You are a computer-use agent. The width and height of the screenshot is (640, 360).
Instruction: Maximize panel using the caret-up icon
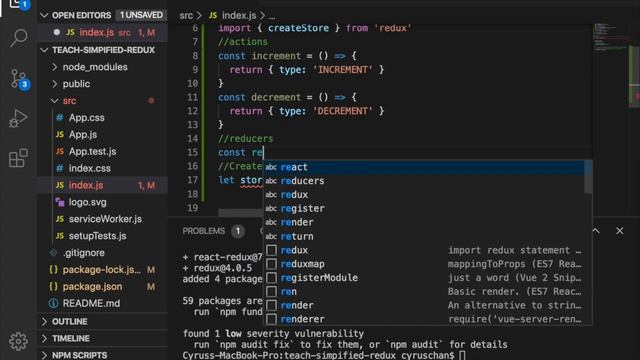(x=596, y=231)
